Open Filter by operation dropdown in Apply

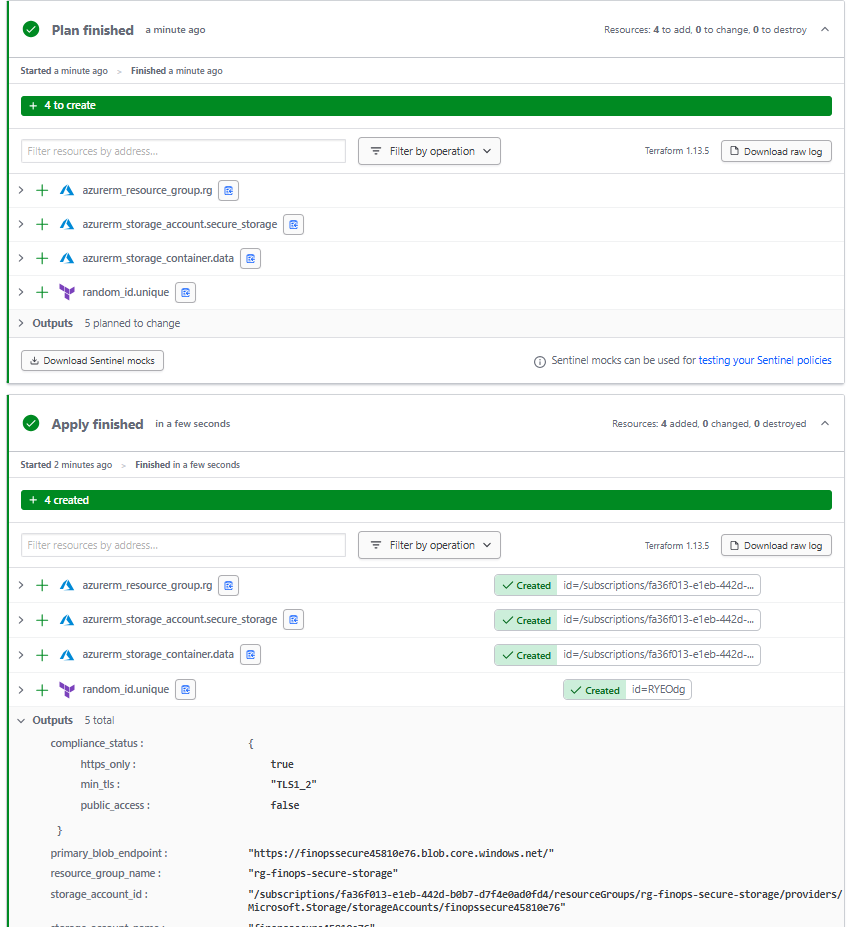pyautogui.click(x=429, y=545)
